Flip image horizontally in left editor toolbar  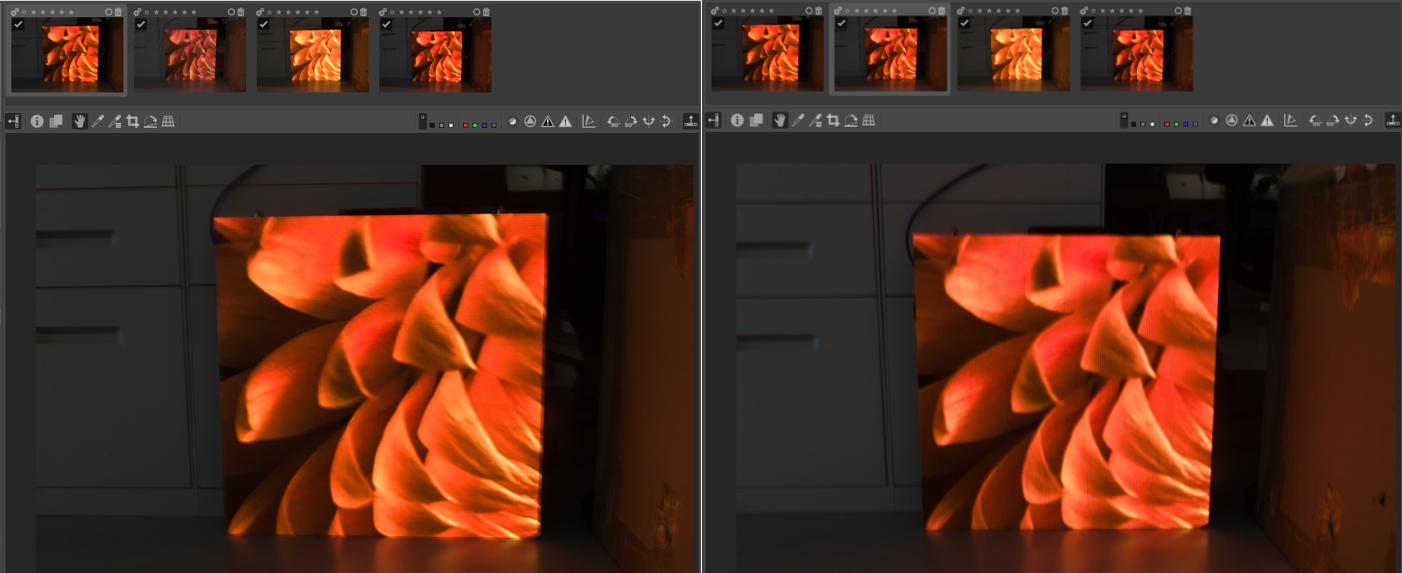(x=649, y=121)
